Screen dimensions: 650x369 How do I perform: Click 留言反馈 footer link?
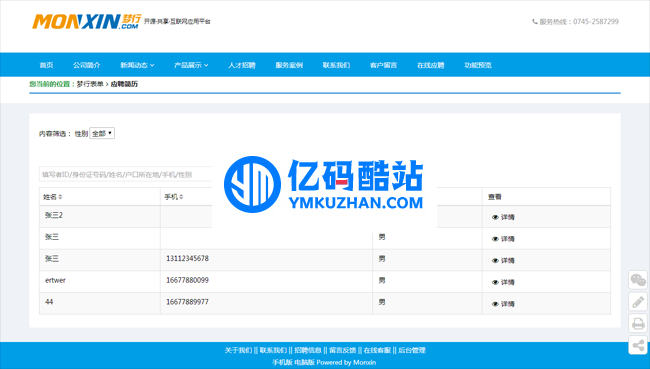point(342,350)
